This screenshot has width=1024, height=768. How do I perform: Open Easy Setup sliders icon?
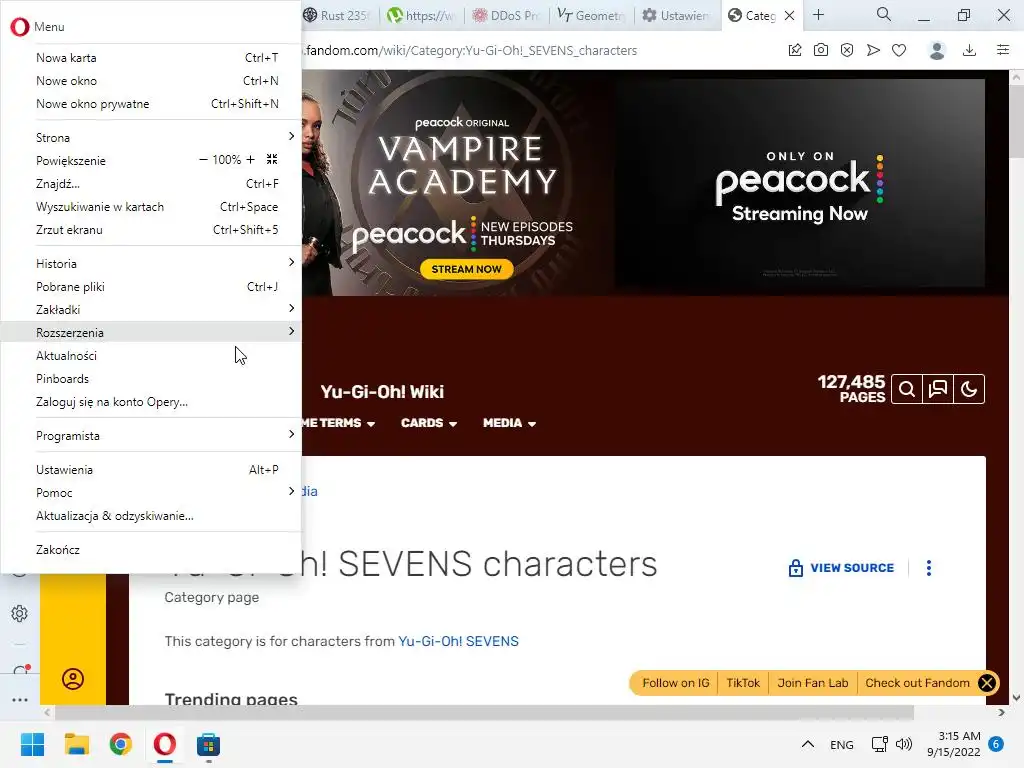tap(1003, 50)
